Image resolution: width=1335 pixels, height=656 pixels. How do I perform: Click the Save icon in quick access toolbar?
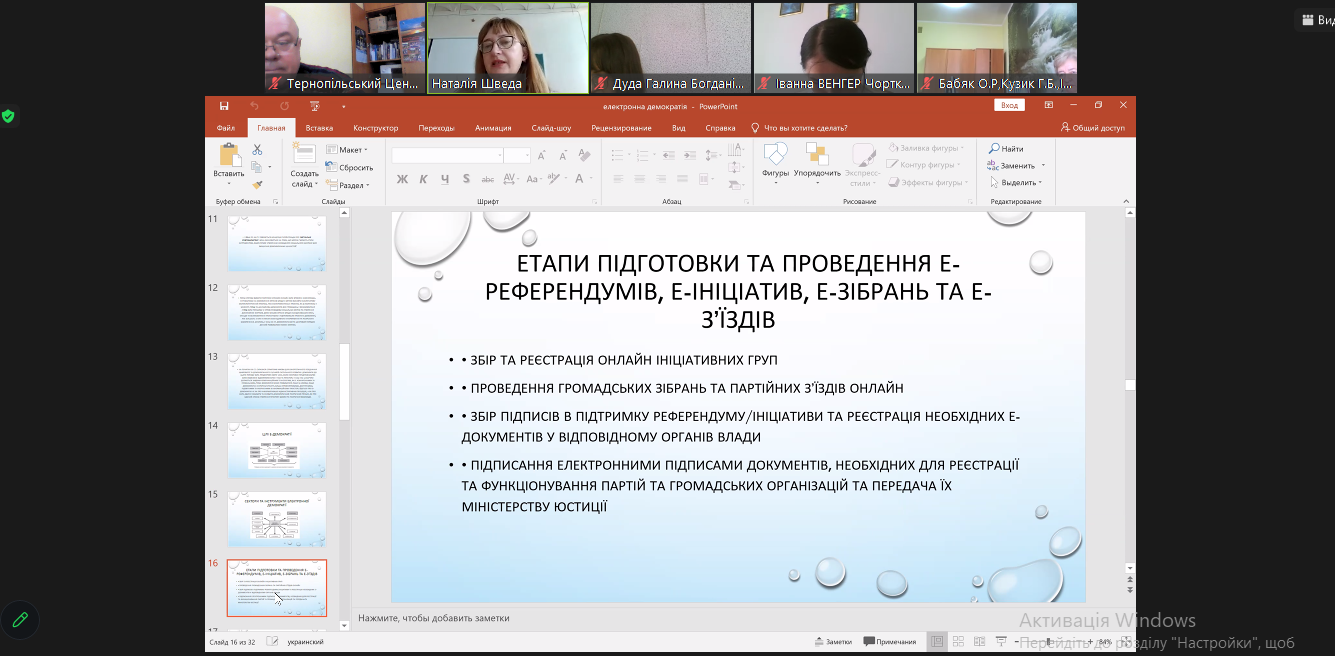click(x=224, y=105)
